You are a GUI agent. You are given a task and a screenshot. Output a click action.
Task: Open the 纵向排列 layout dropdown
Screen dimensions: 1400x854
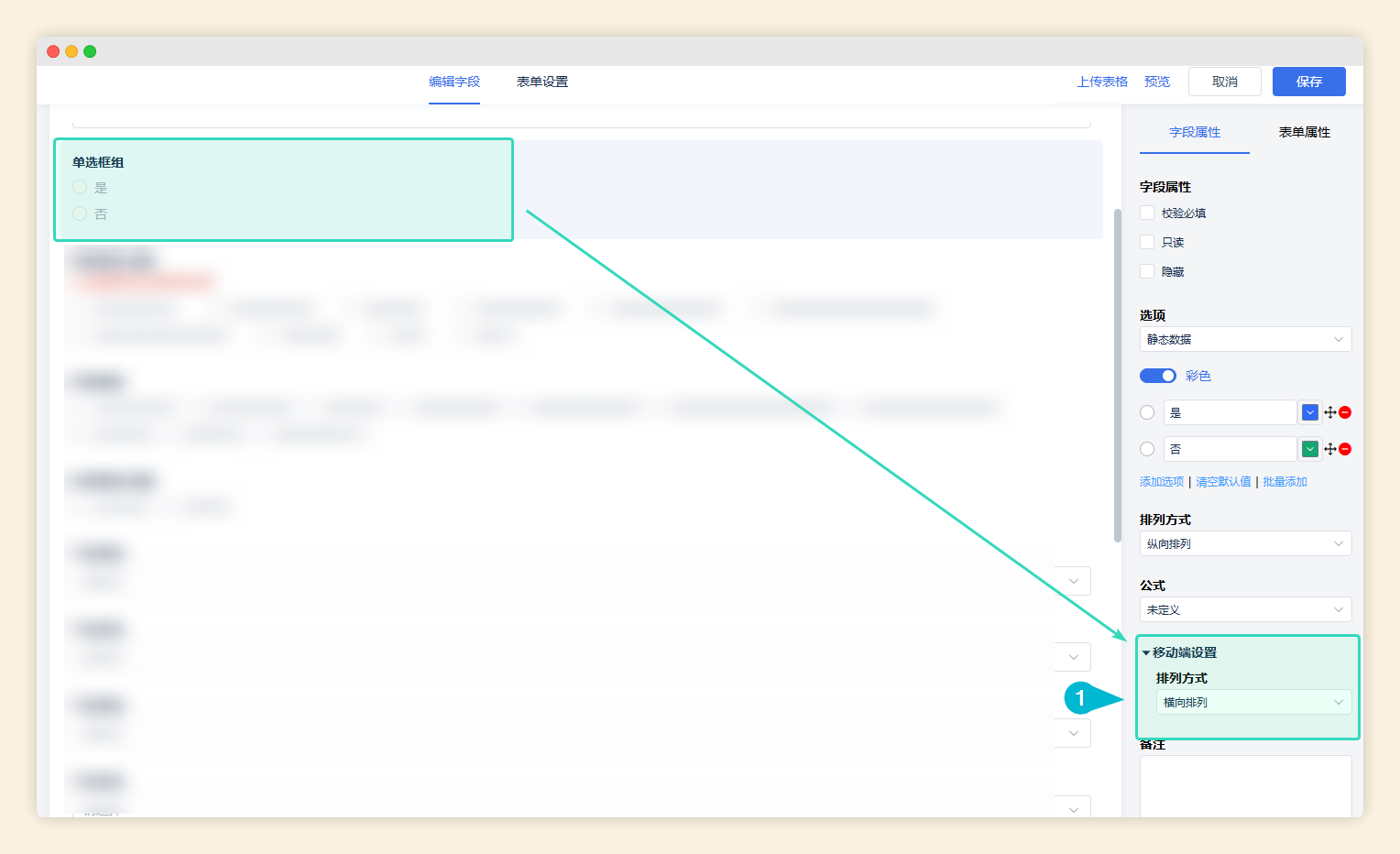point(1245,543)
